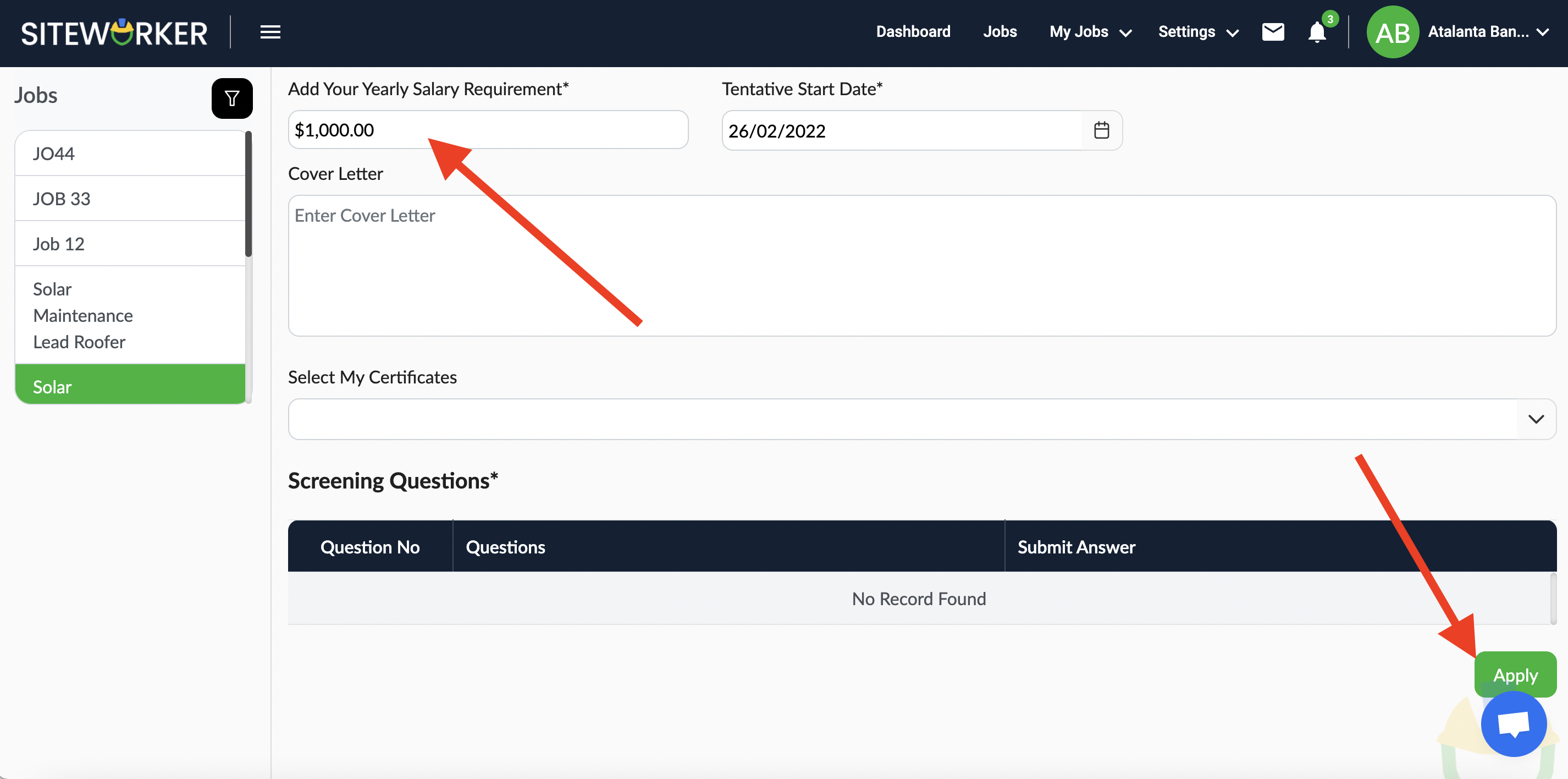Open the messages/mail icon
This screenshot has height=779, width=1568.
coord(1273,32)
